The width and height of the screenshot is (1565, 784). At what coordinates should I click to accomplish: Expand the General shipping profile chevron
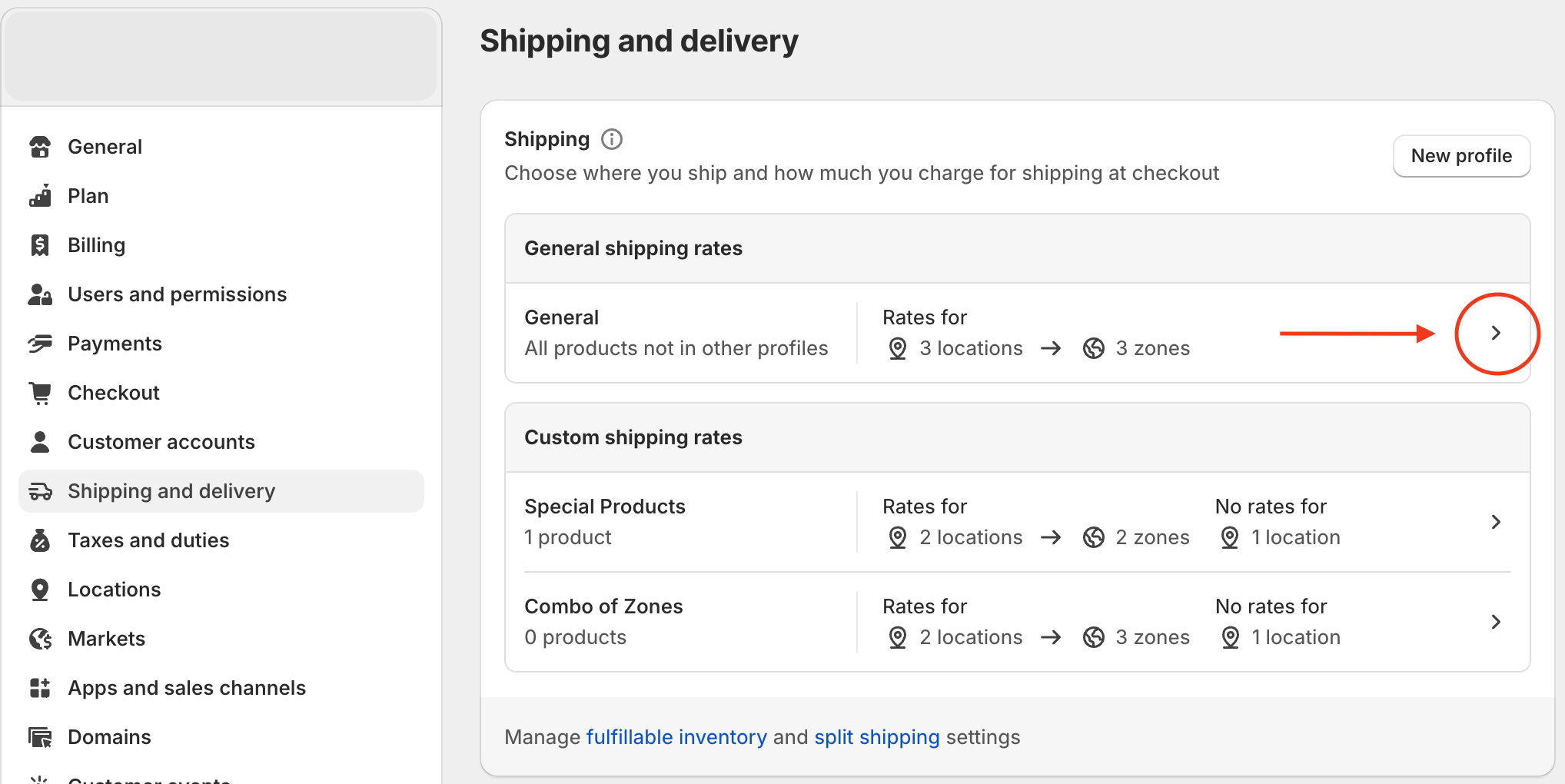tap(1496, 333)
